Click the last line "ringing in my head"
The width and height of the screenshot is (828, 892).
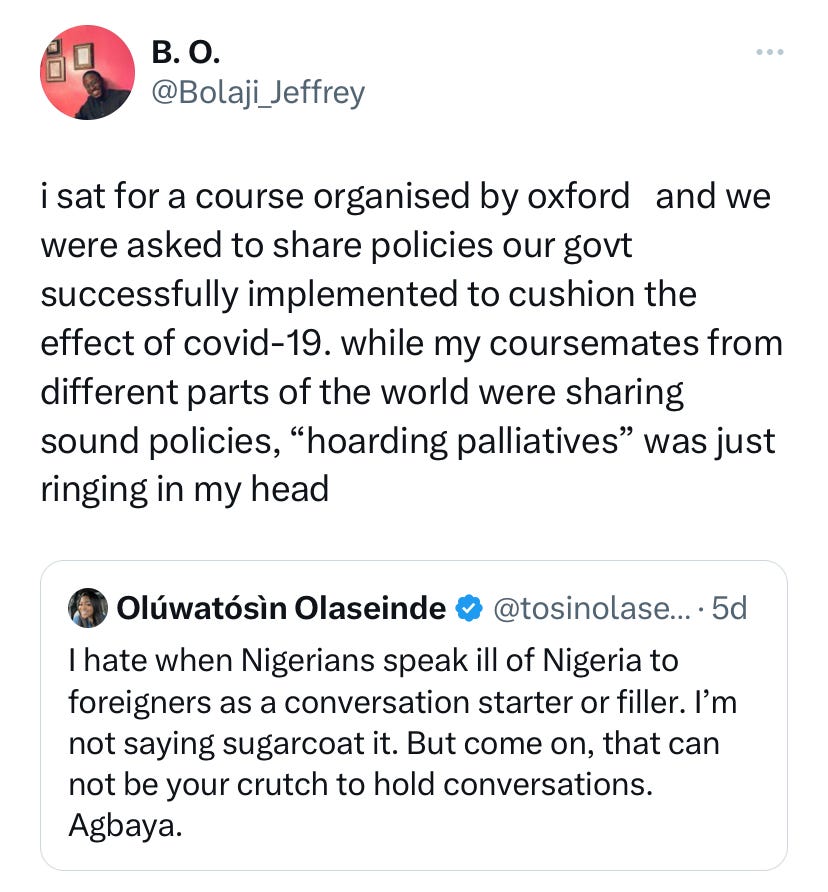(x=184, y=489)
